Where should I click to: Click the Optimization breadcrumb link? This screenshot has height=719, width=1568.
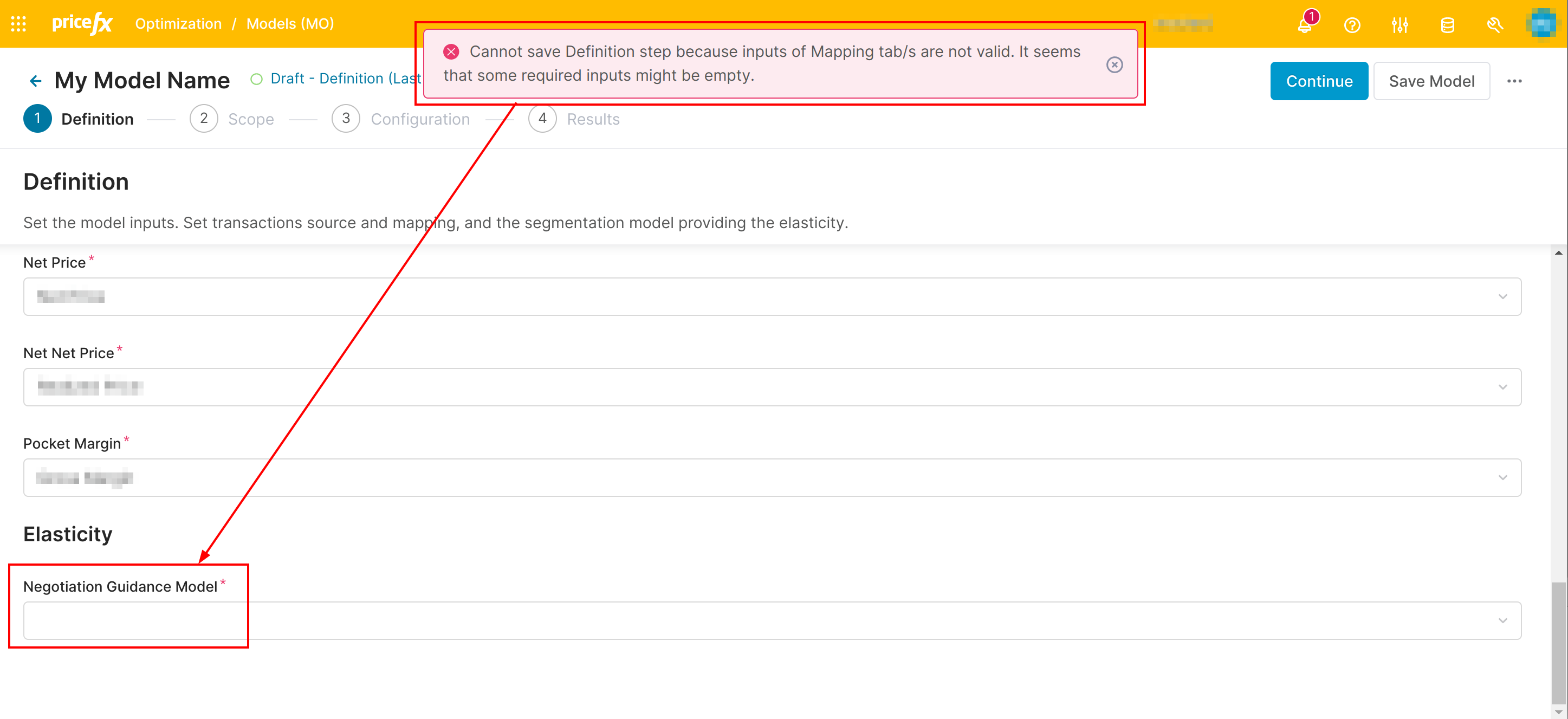178,24
